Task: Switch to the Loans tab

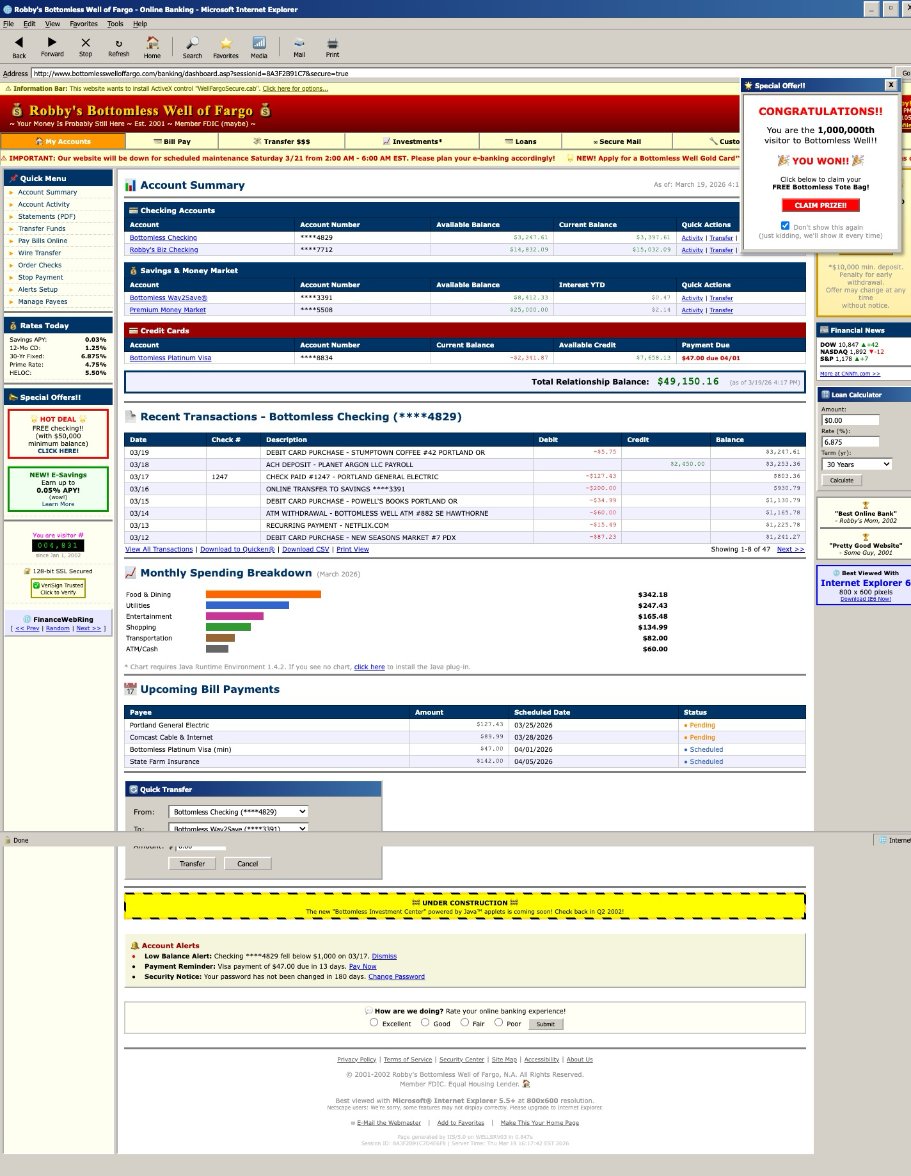Action: (520, 141)
